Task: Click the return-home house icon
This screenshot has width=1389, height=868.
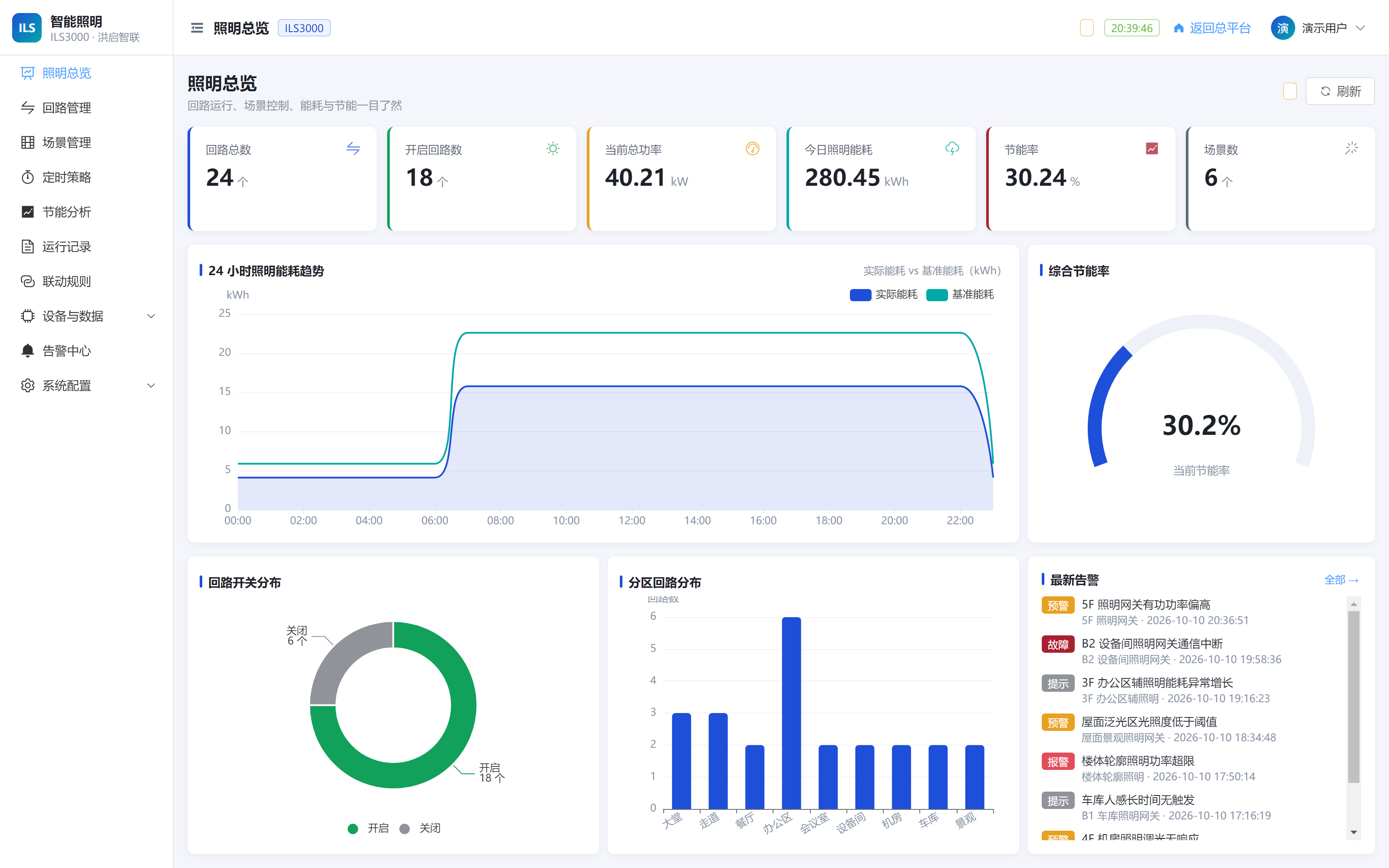Action: (x=1178, y=28)
